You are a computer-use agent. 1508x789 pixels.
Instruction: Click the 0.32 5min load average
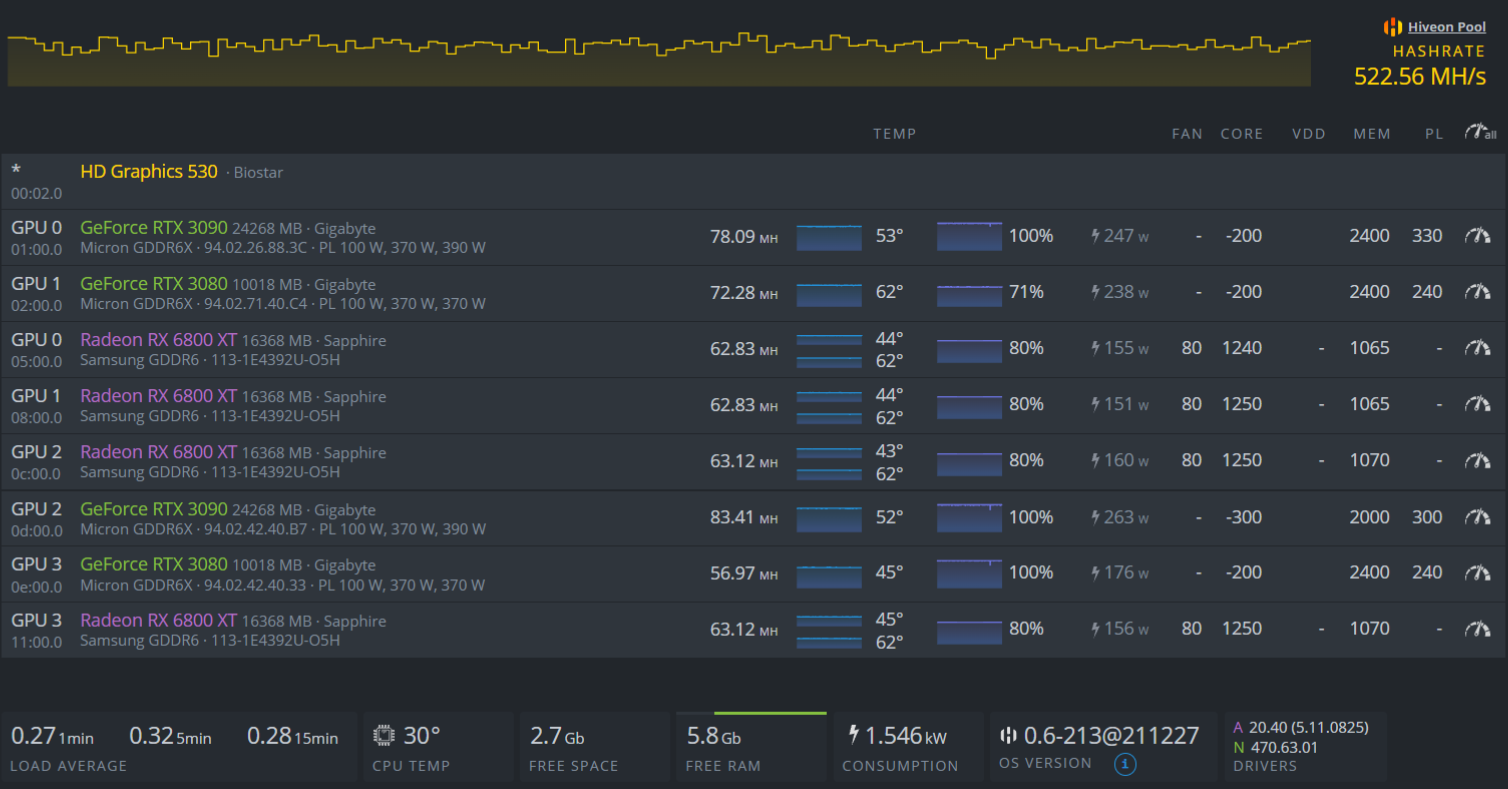click(x=170, y=737)
